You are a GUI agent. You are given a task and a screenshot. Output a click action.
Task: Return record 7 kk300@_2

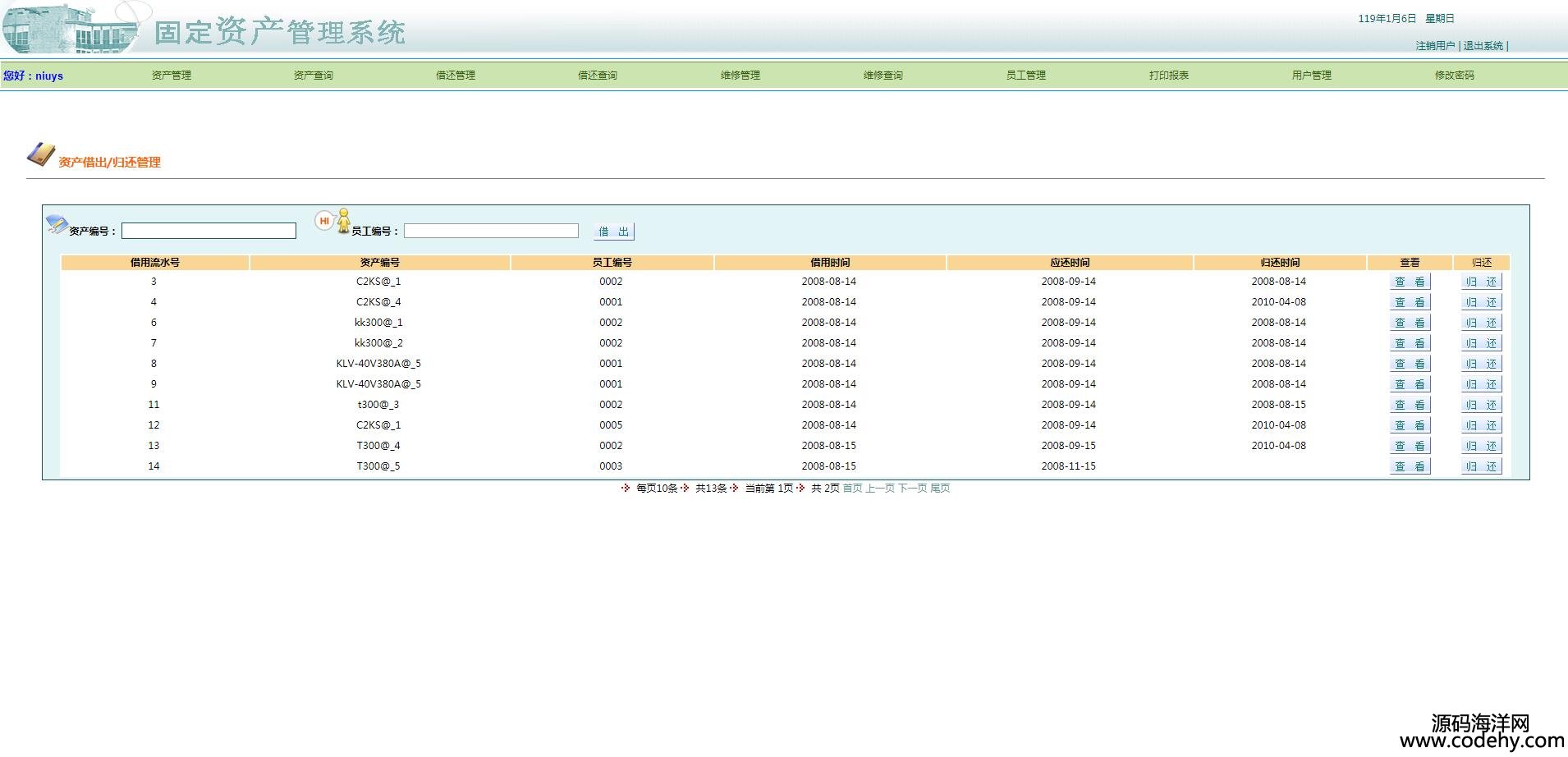click(x=1481, y=343)
